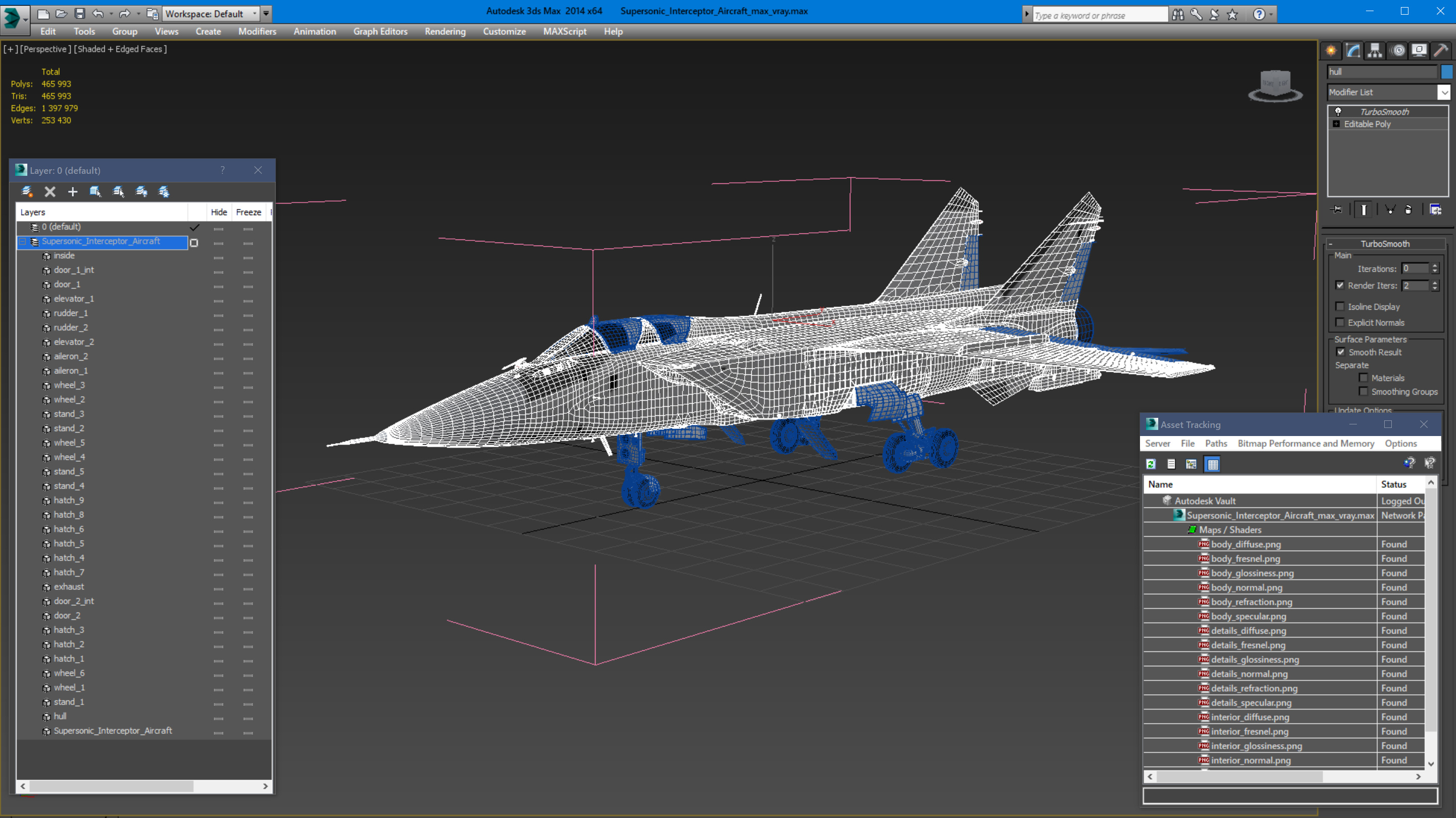Click the Undo arrow icon

[98, 14]
